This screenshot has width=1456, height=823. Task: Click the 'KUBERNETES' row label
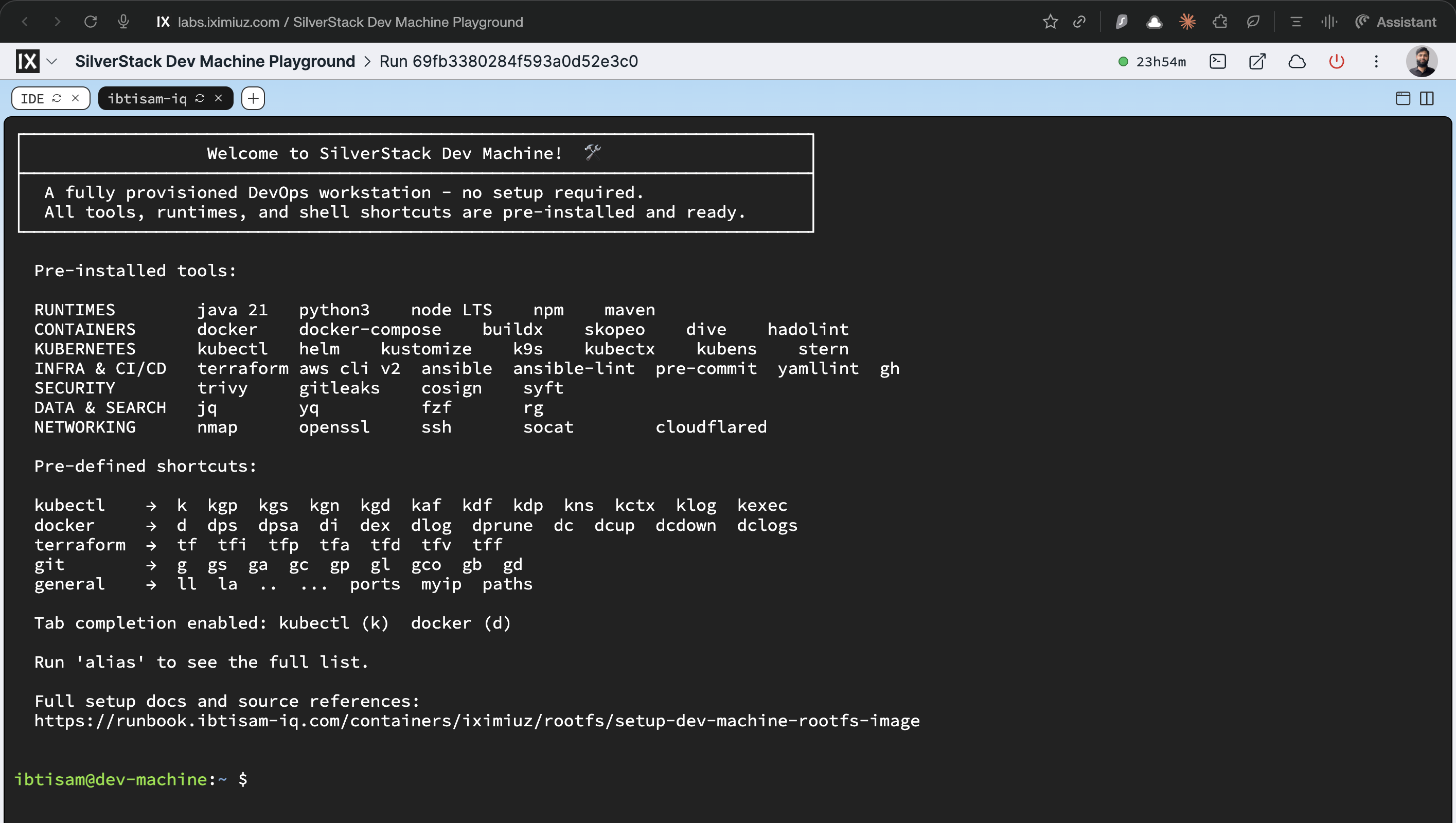pyautogui.click(x=85, y=349)
